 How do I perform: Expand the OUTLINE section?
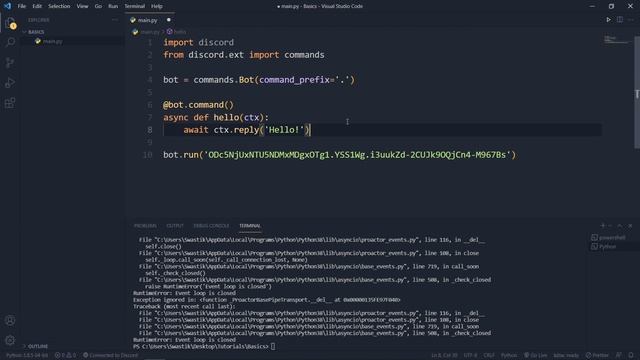[x=36, y=346]
